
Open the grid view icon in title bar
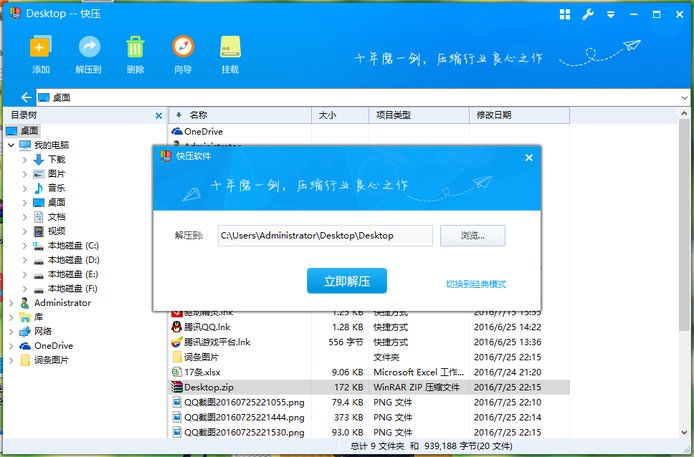click(x=565, y=15)
